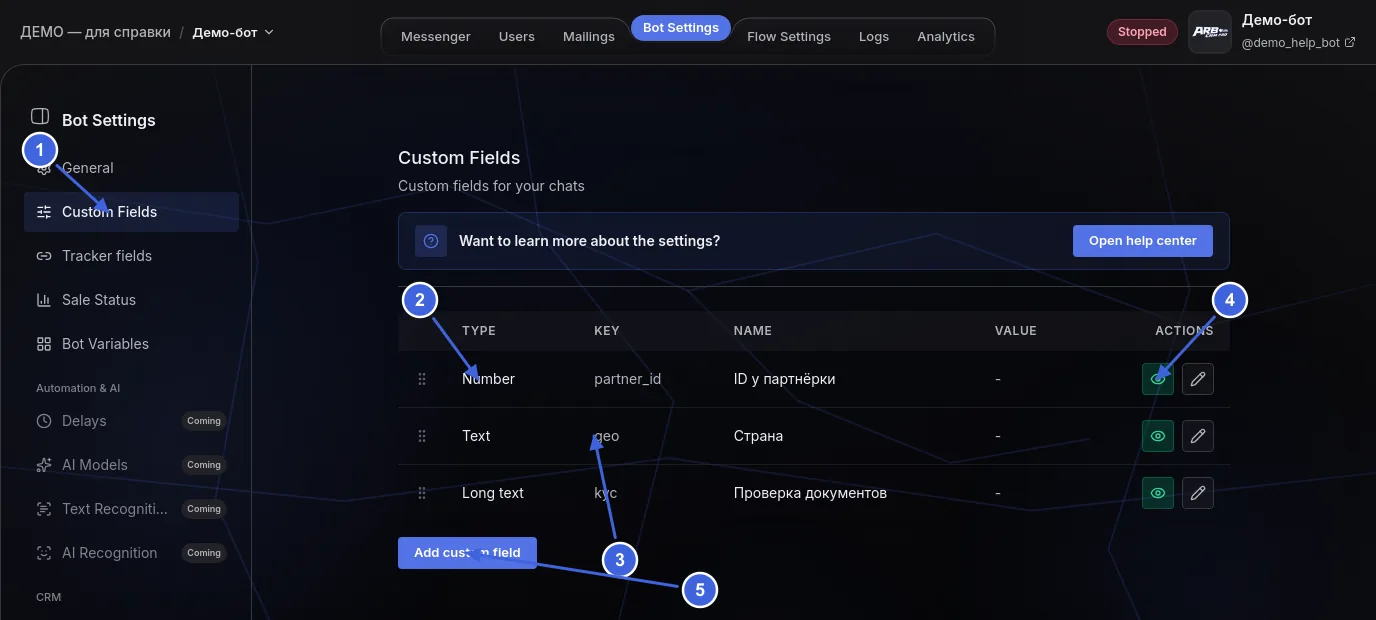The width and height of the screenshot is (1376, 620).
Task: Click the Custom Fields sliders icon
Action: click(x=44, y=212)
